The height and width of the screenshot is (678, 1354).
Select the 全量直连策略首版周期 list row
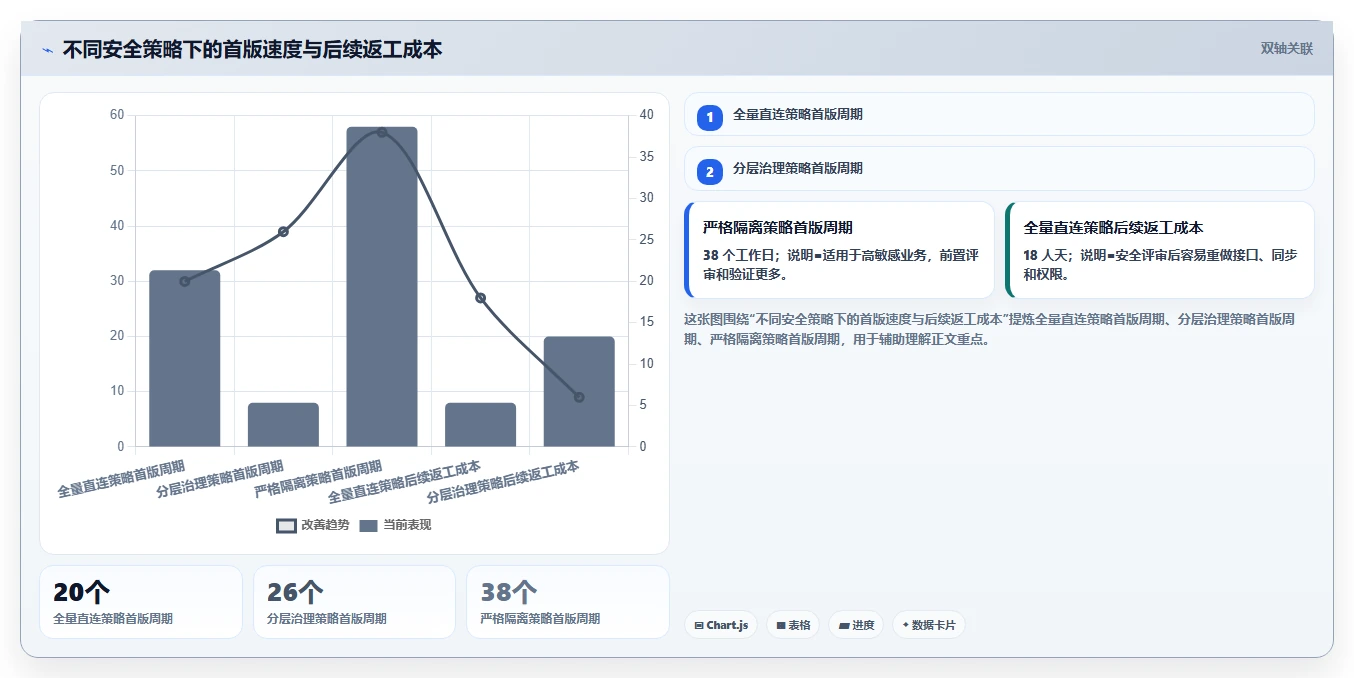(999, 114)
